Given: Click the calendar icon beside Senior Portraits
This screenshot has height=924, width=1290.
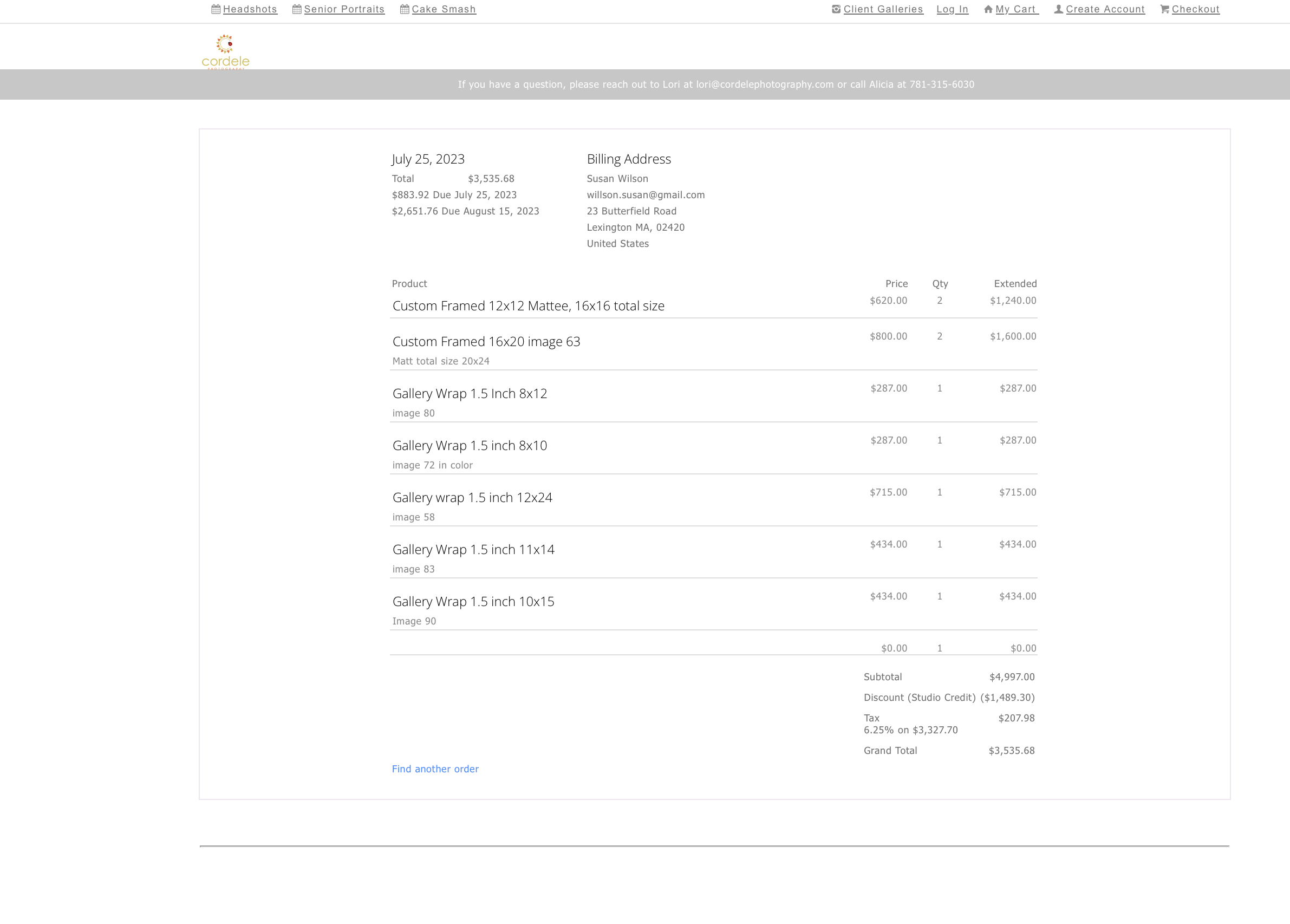Looking at the screenshot, I should click(x=297, y=9).
